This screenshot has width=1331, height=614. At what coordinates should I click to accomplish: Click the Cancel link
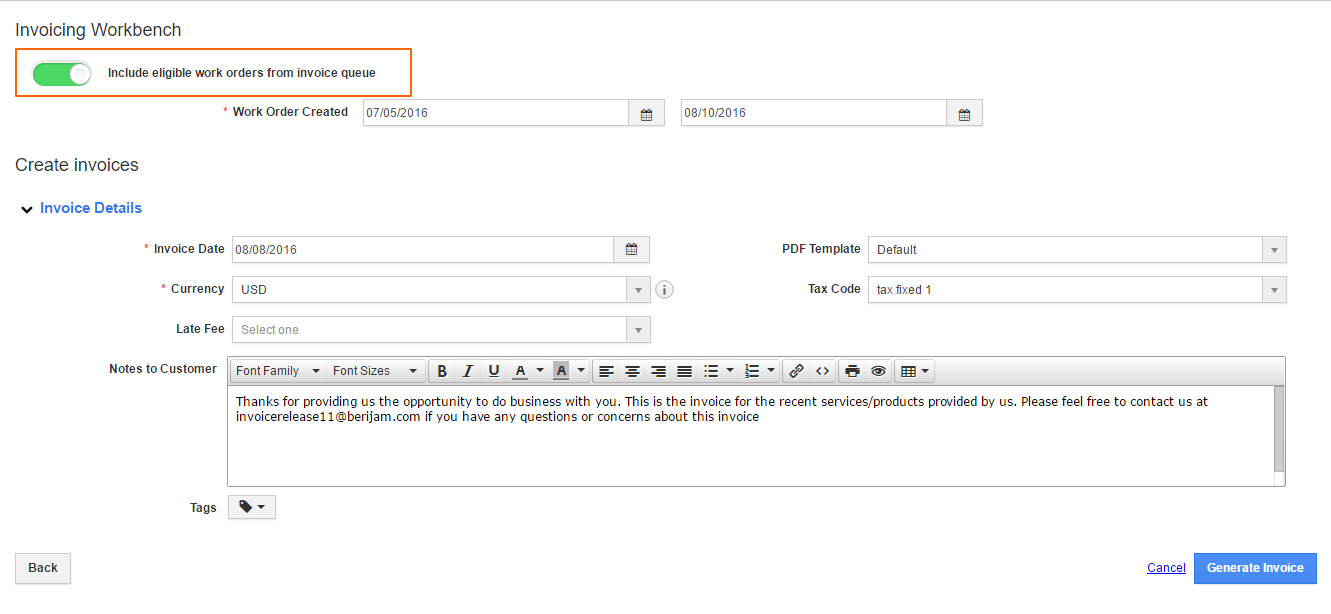(x=1166, y=568)
